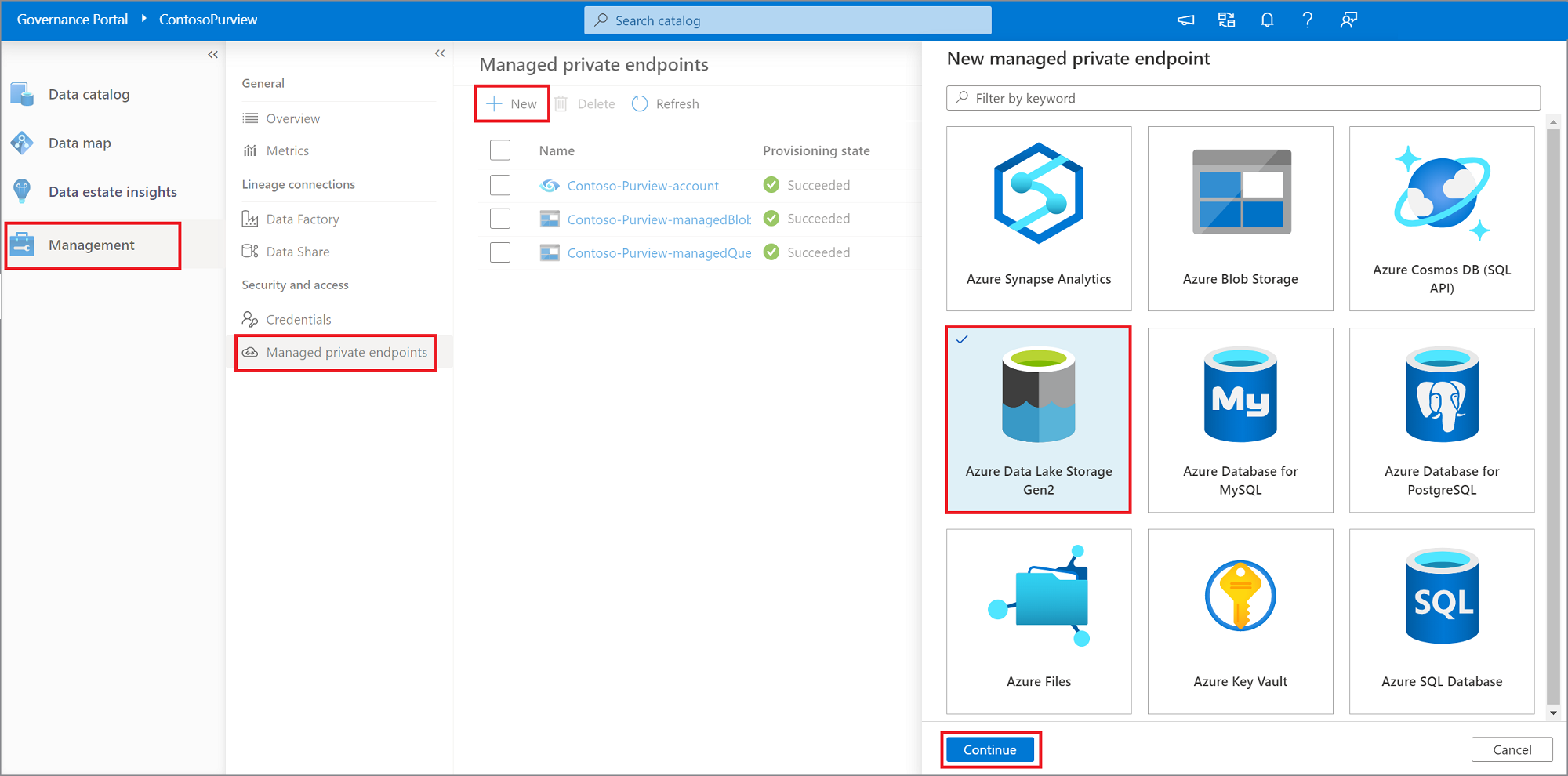Viewport: 1568px width, 776px height.
Task: Select the Azure Key Vault tile
Action: 1240,622
